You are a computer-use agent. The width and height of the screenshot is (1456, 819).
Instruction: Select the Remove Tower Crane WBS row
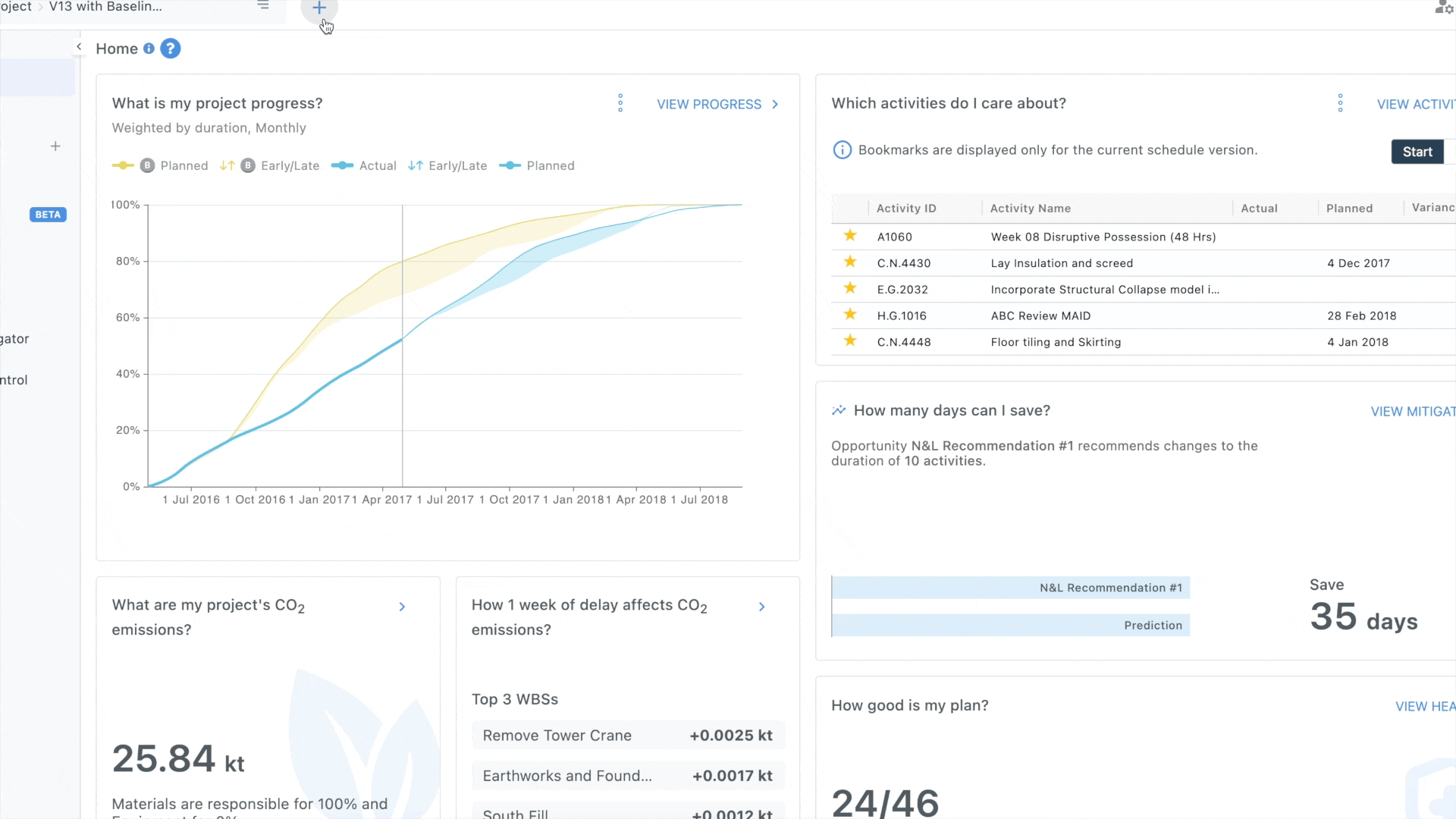tap(627, 736)
